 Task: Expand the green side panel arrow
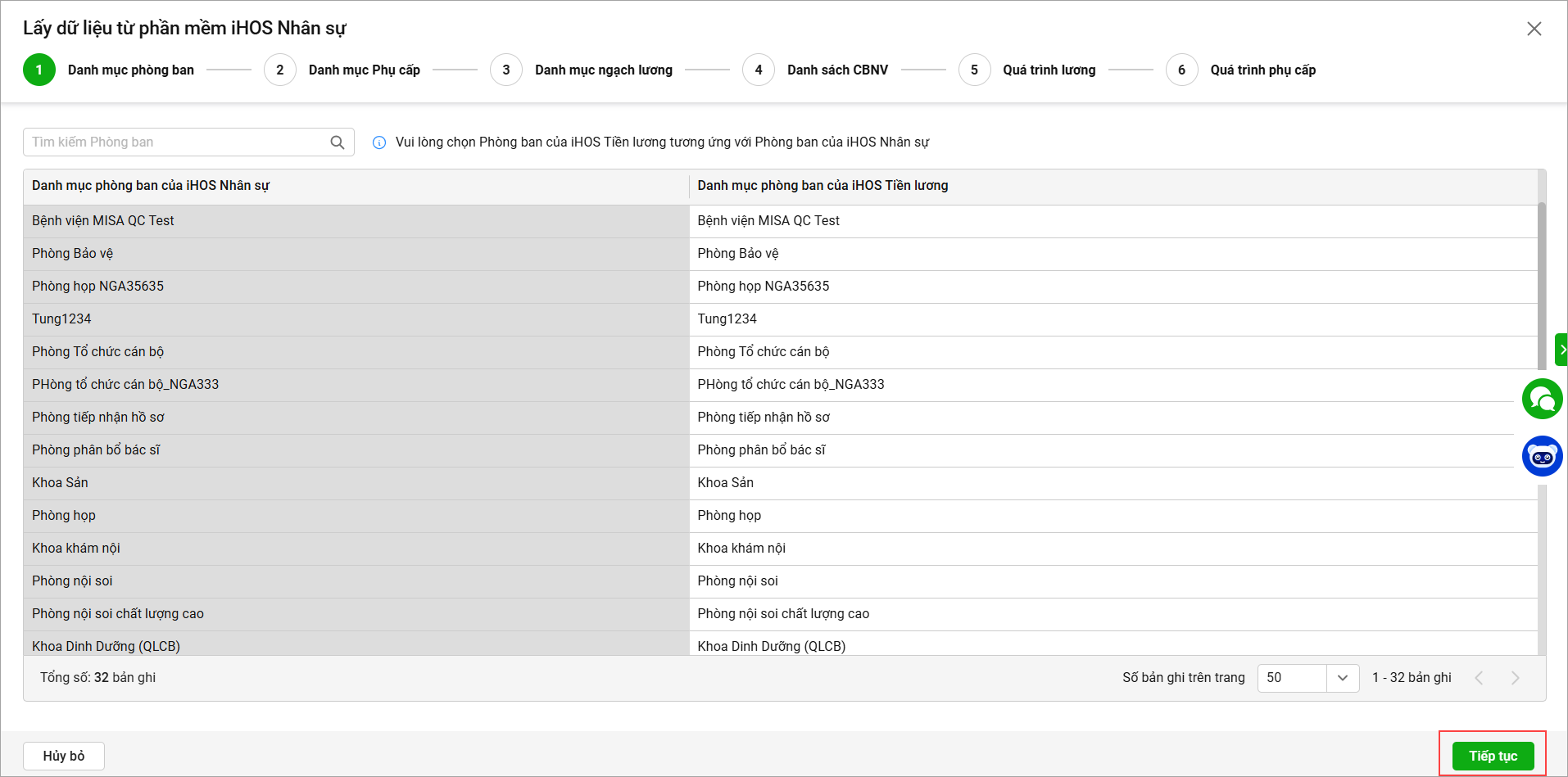coord(1561,350)
